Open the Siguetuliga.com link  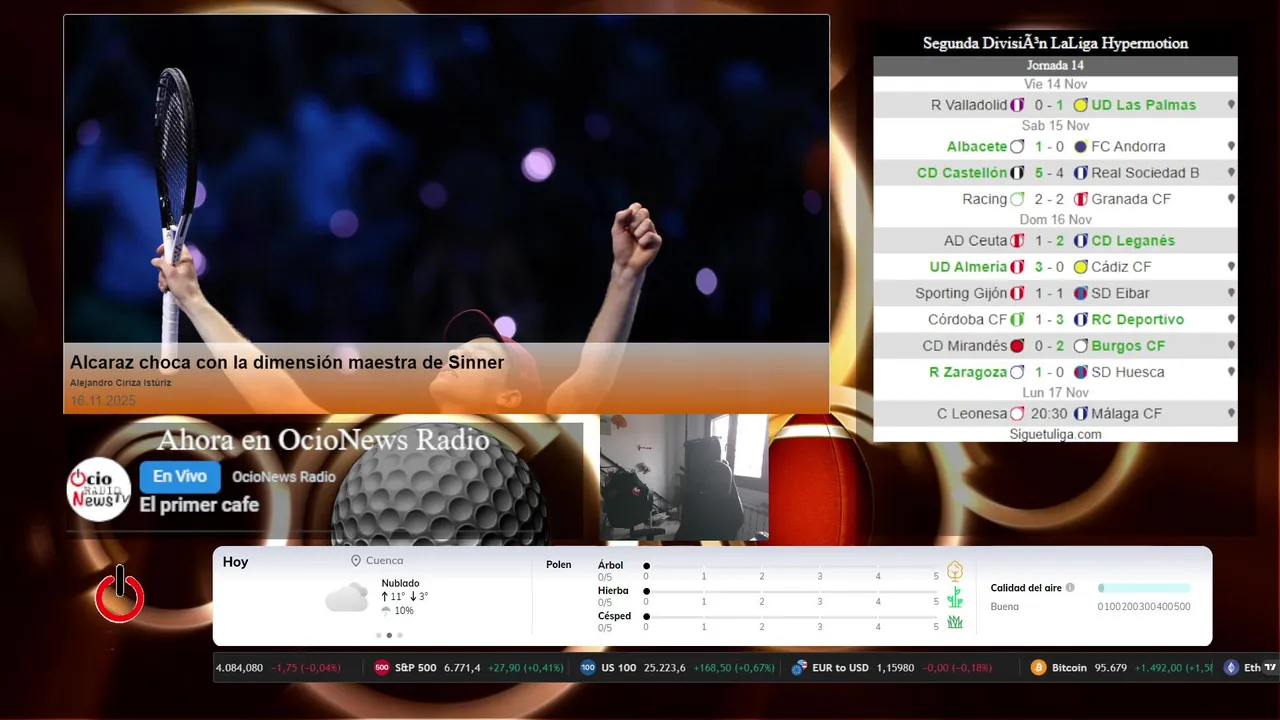point(1055,434)
